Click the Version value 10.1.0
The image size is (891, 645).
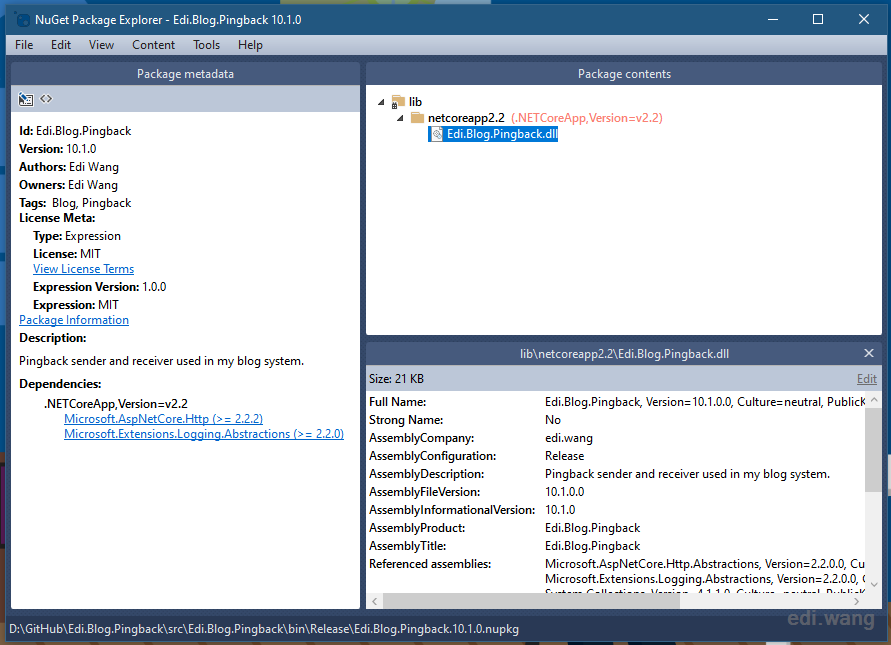[81, 149]
